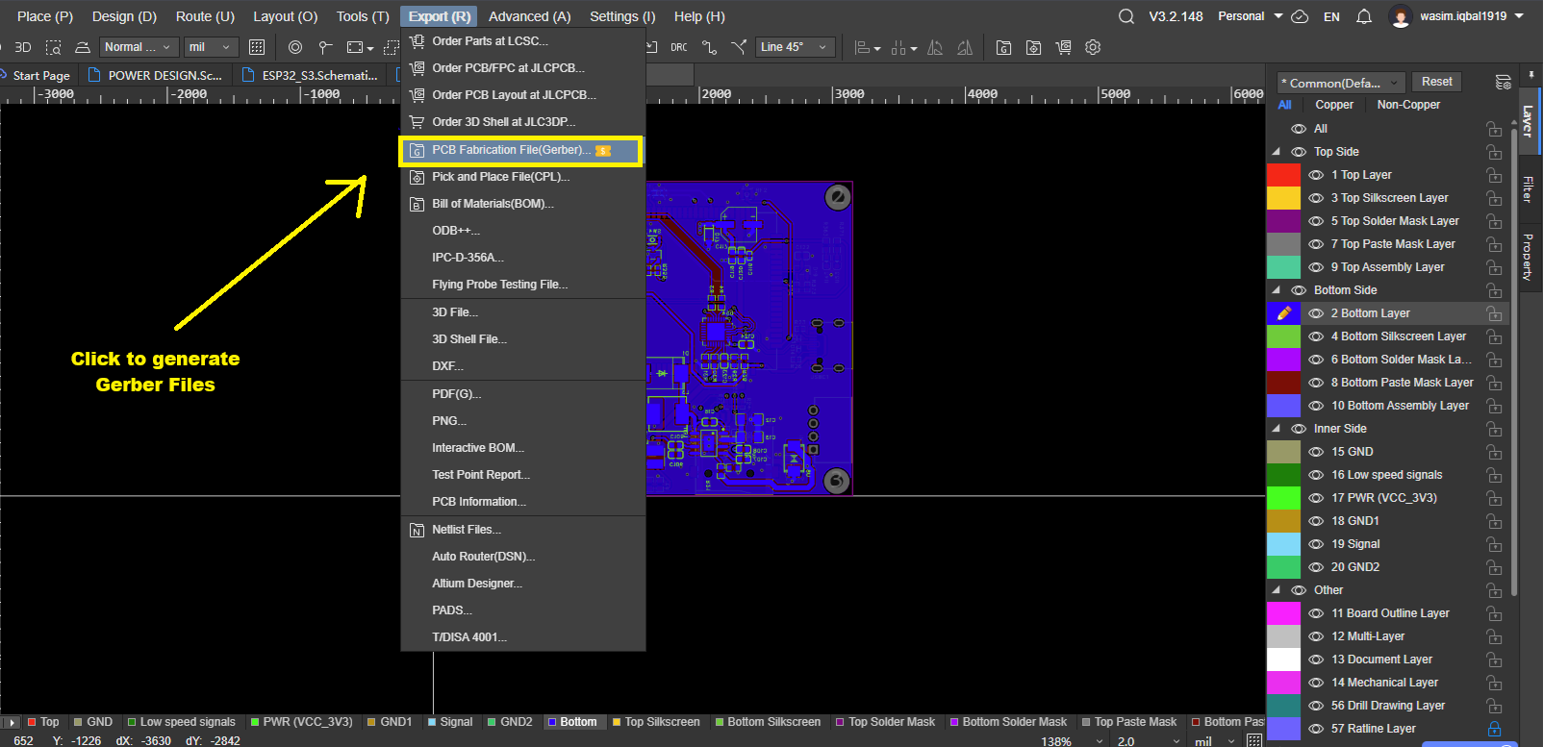Hide the 11 Board Outline Layer
Viewport: 1568px width, 747px height.
pyautogui.click(x=1316, y=613)
